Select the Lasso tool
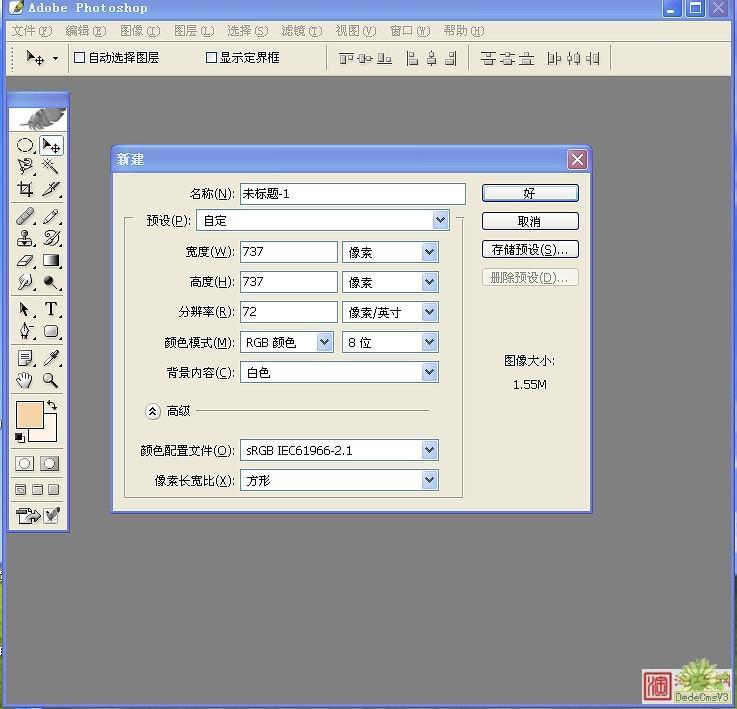737x709 pixels. tap(25, 166)
